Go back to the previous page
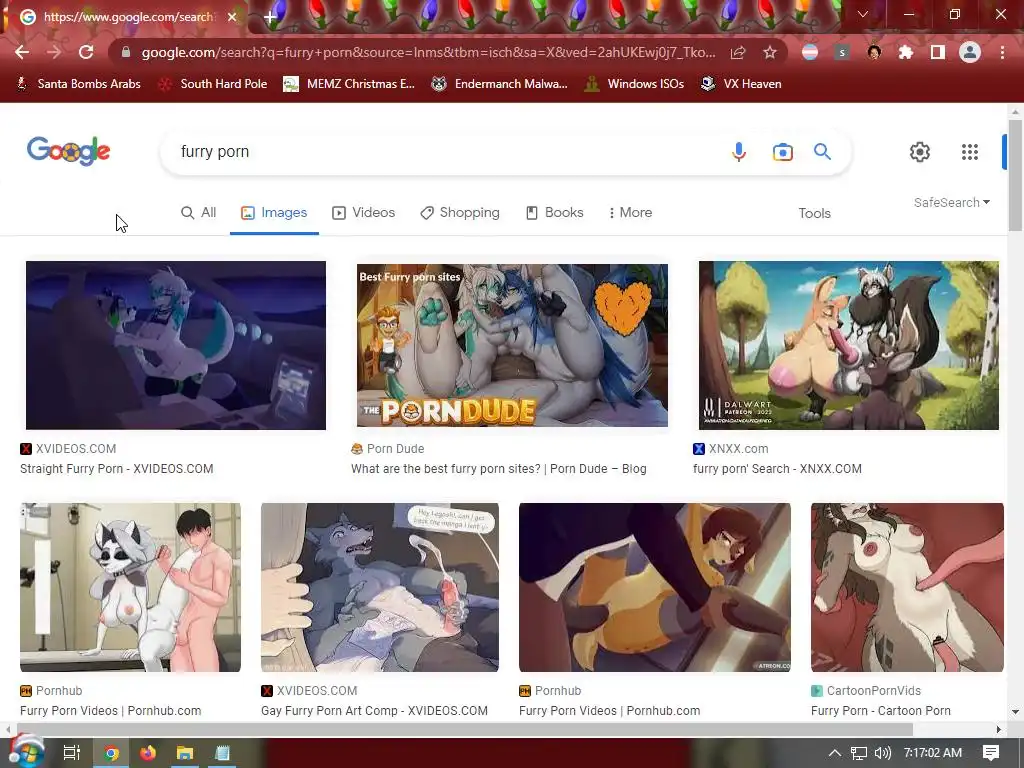This screenshot has height=768, width=1024. 22,52
